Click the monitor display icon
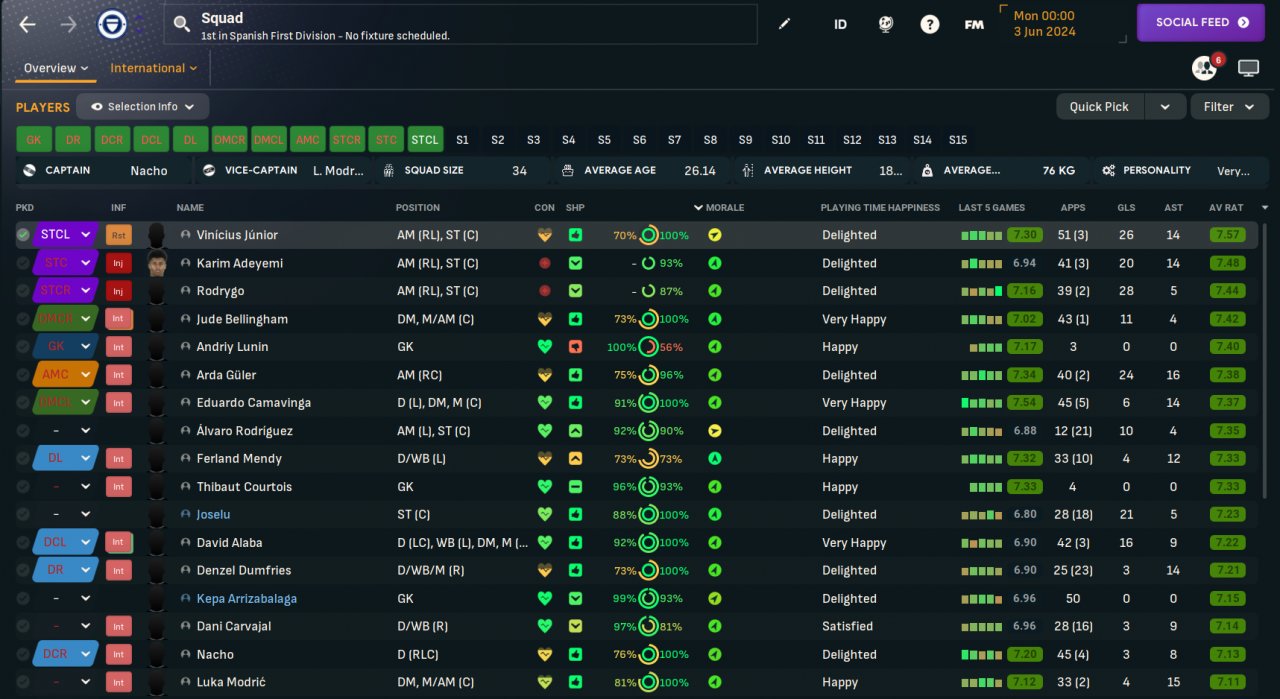This screenshot has width=1280, height=699. [x=1248, y=68]
